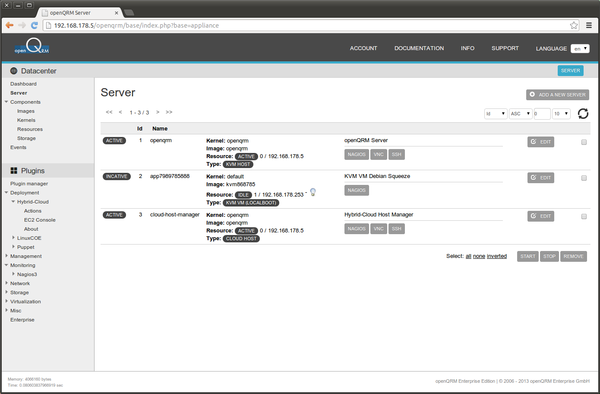
Task: Expand the Virtualization tree node
Action: point(6,301)
